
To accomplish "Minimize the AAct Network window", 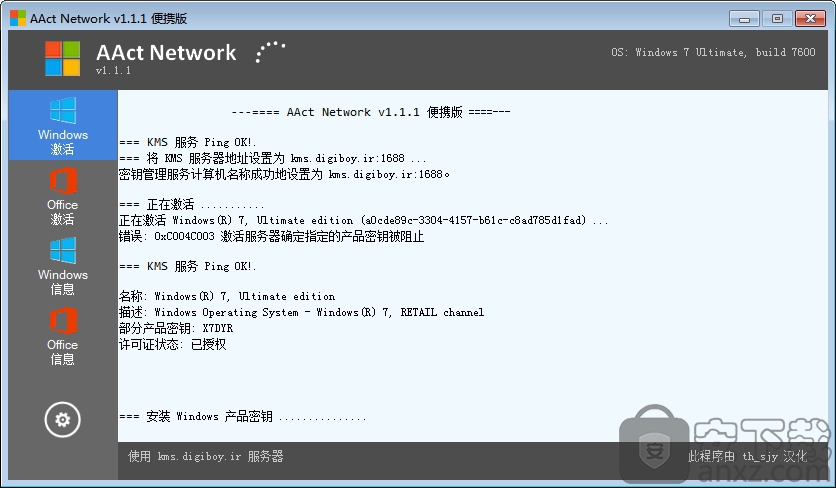I will pos(744,19).
